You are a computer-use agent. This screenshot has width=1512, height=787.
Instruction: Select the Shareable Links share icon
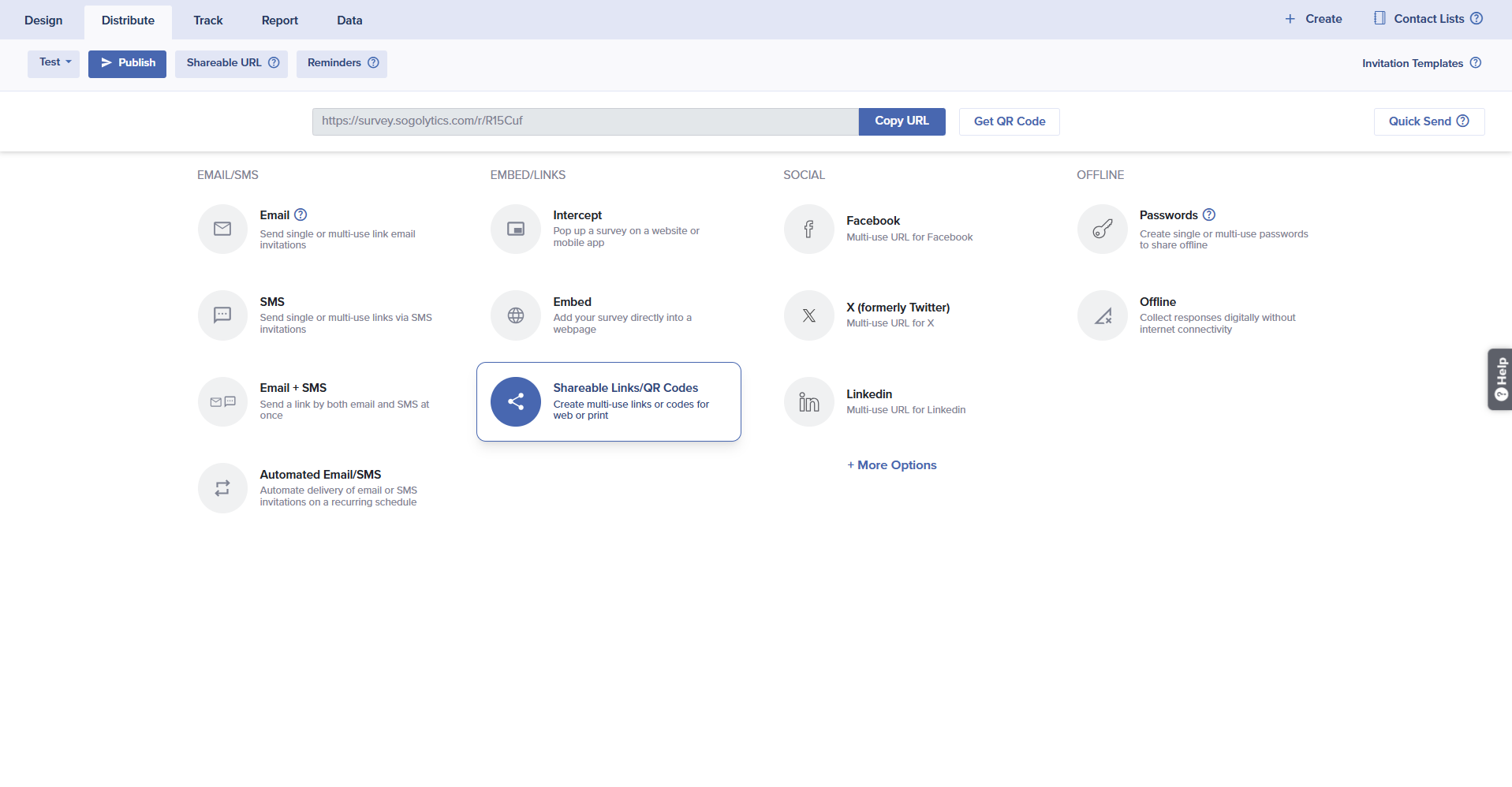click(x=516, y=401)
